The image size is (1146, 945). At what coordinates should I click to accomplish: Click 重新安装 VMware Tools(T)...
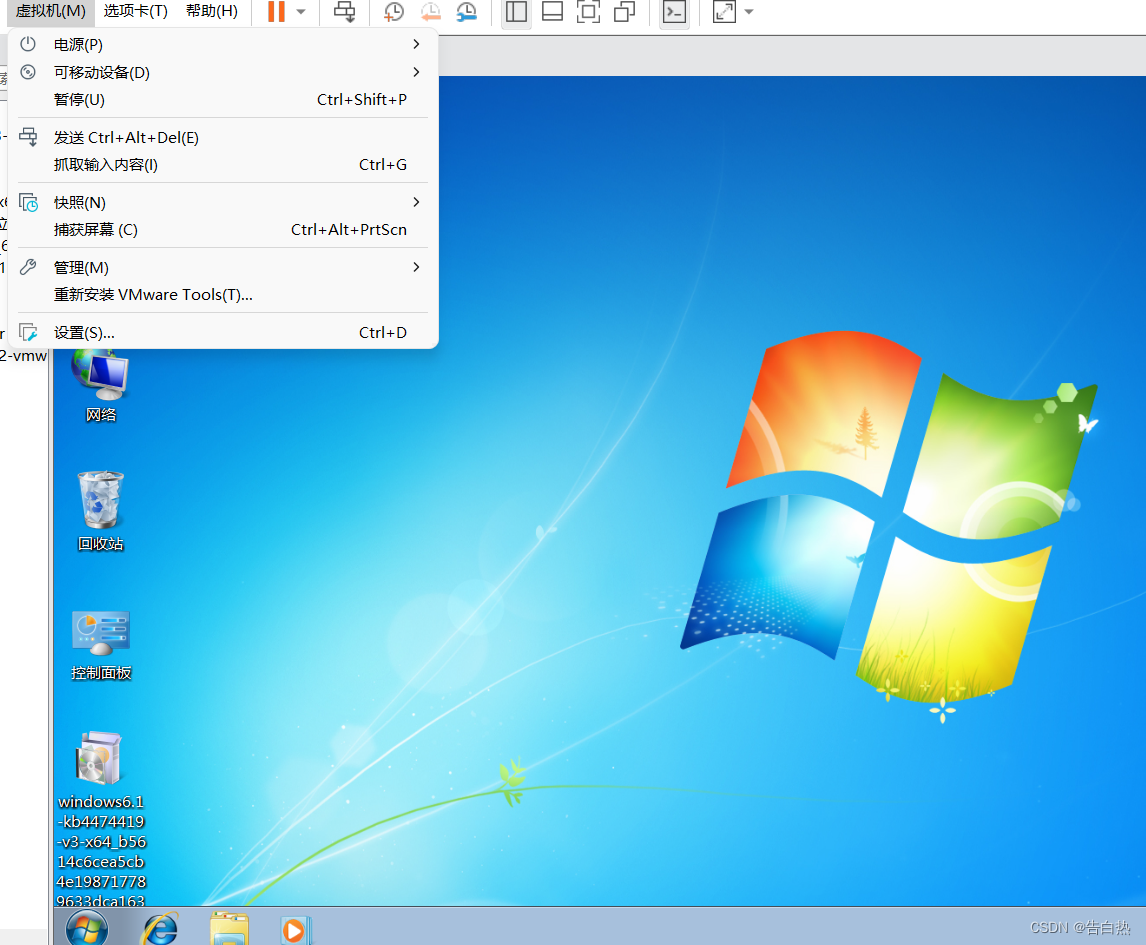click(x=153, y=294)
